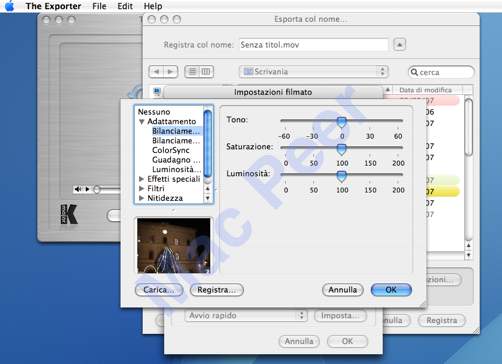Viewport: 502px width, 364px height.
Task: Expand the Nitidezza group
Action: (x=142, y=198)
